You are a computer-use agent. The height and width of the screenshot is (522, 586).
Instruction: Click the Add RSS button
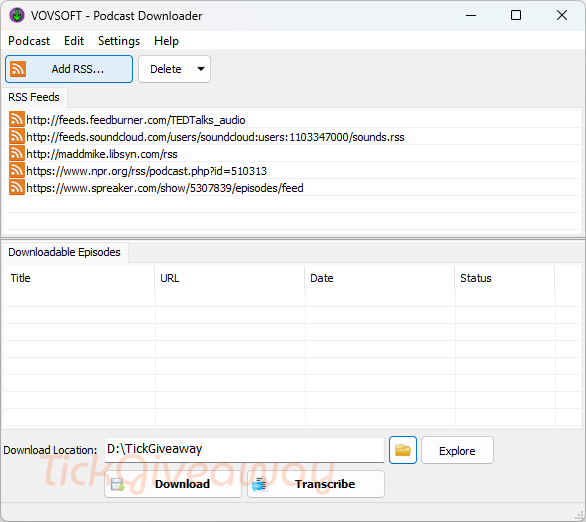click(69, 69)
